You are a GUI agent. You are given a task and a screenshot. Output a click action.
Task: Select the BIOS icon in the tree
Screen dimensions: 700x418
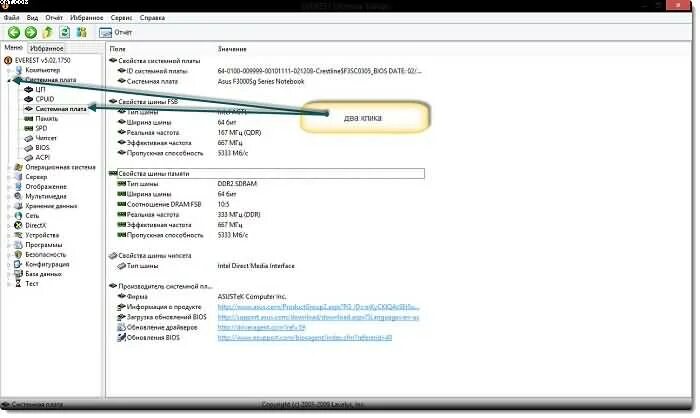click(x=29, y=148)
